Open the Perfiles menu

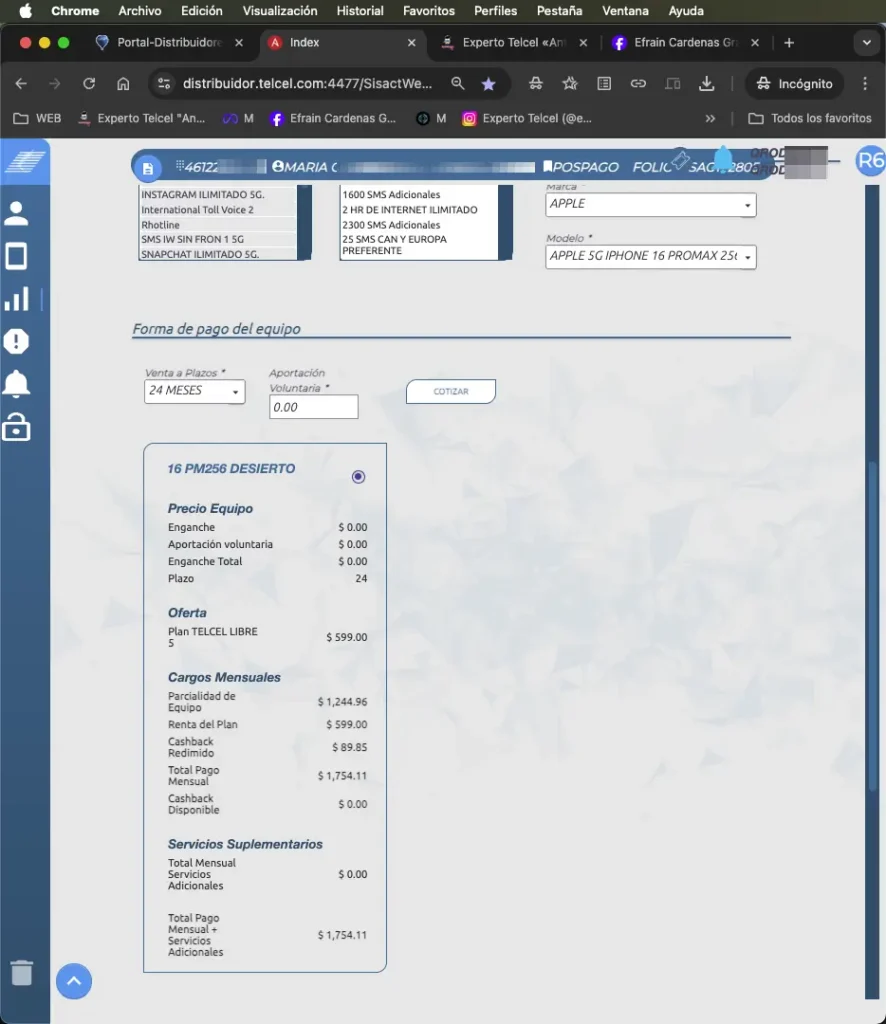click(496, 10)
